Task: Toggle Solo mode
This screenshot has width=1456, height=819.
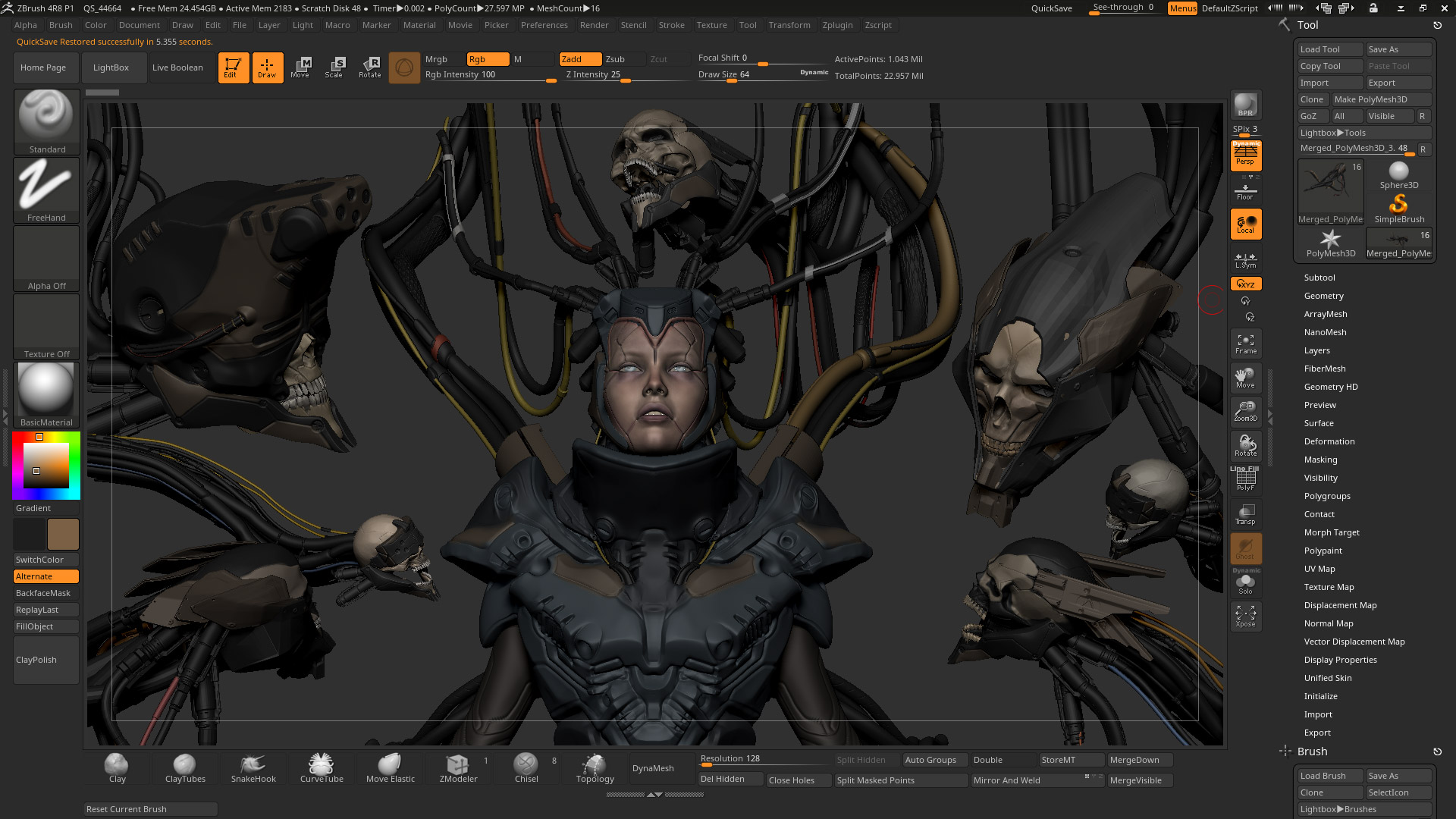Action: (x=1246, y=582)
